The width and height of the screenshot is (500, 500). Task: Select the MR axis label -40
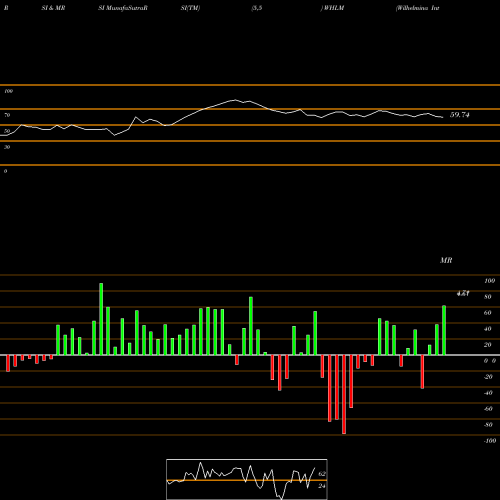pos(488,393)
